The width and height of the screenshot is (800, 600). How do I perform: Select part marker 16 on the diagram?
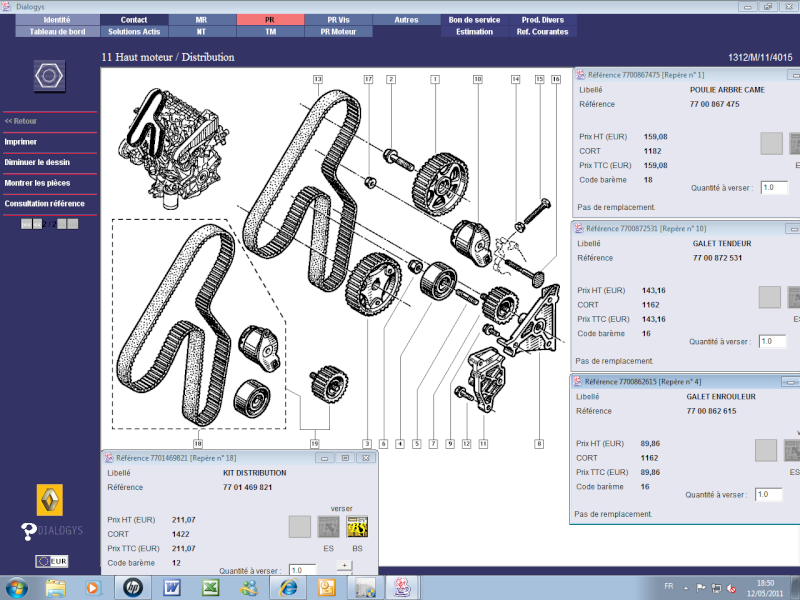[556, 79]
